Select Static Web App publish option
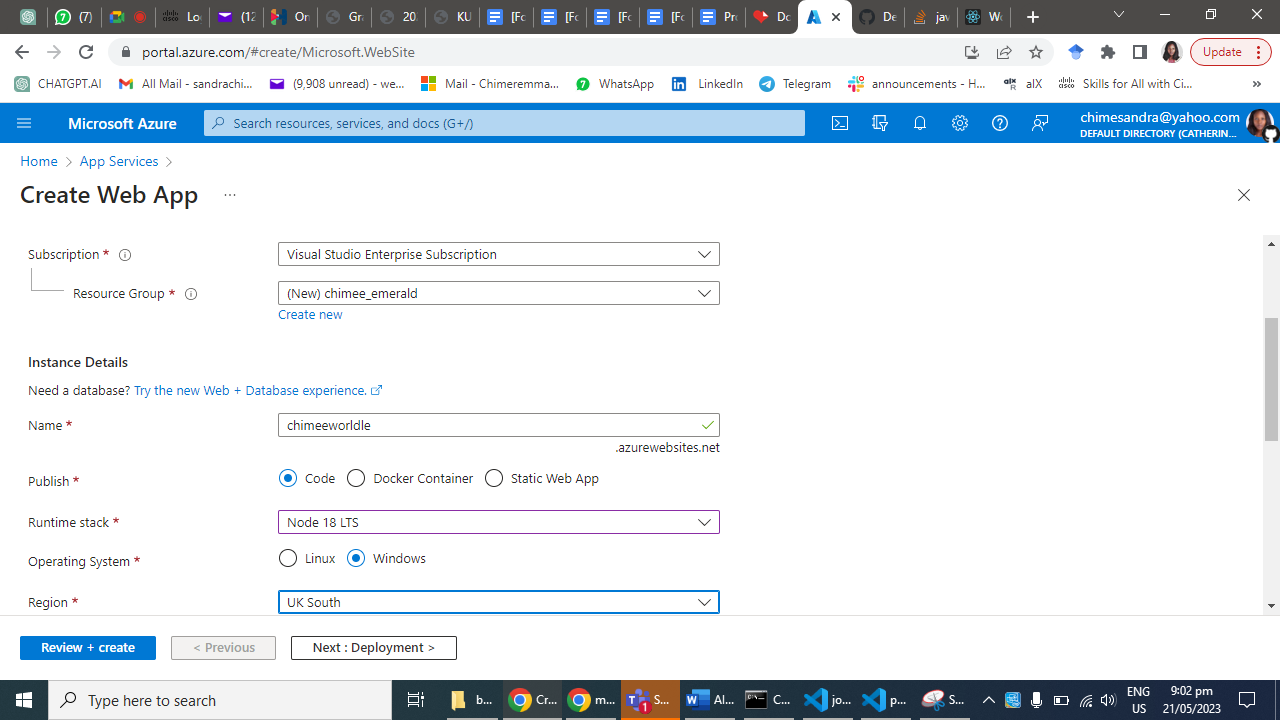The image size is (1280, 720). (x=494, y=478)
